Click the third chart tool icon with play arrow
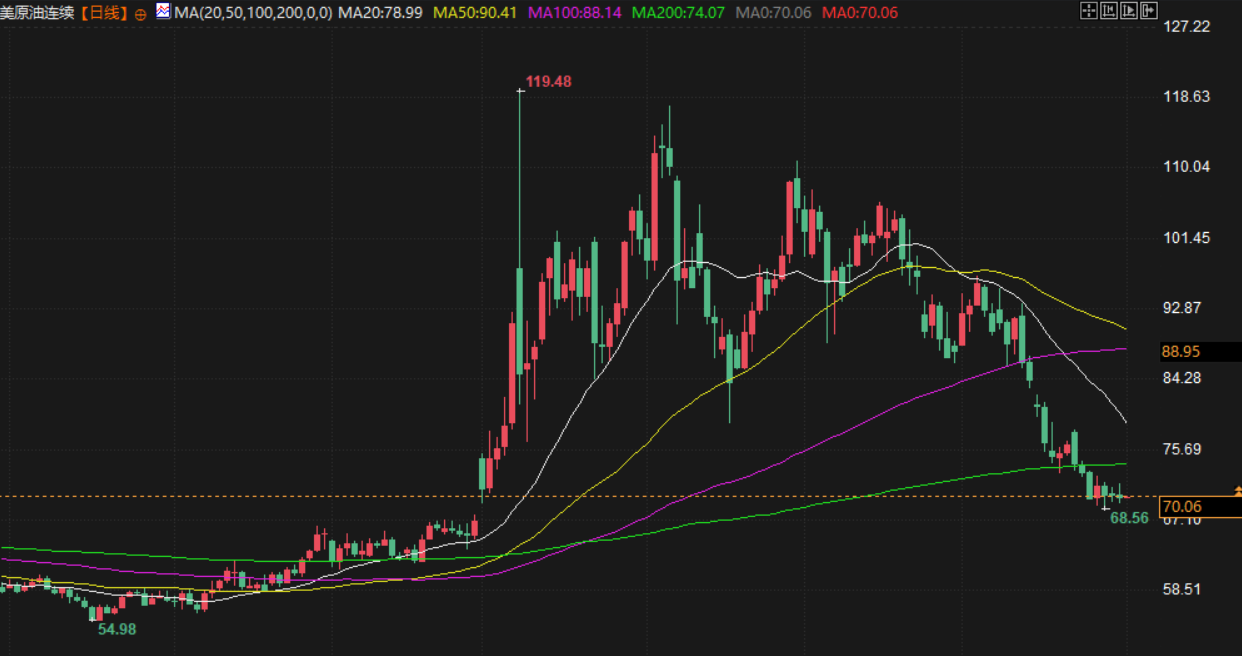 click(x=1127, y=11)
